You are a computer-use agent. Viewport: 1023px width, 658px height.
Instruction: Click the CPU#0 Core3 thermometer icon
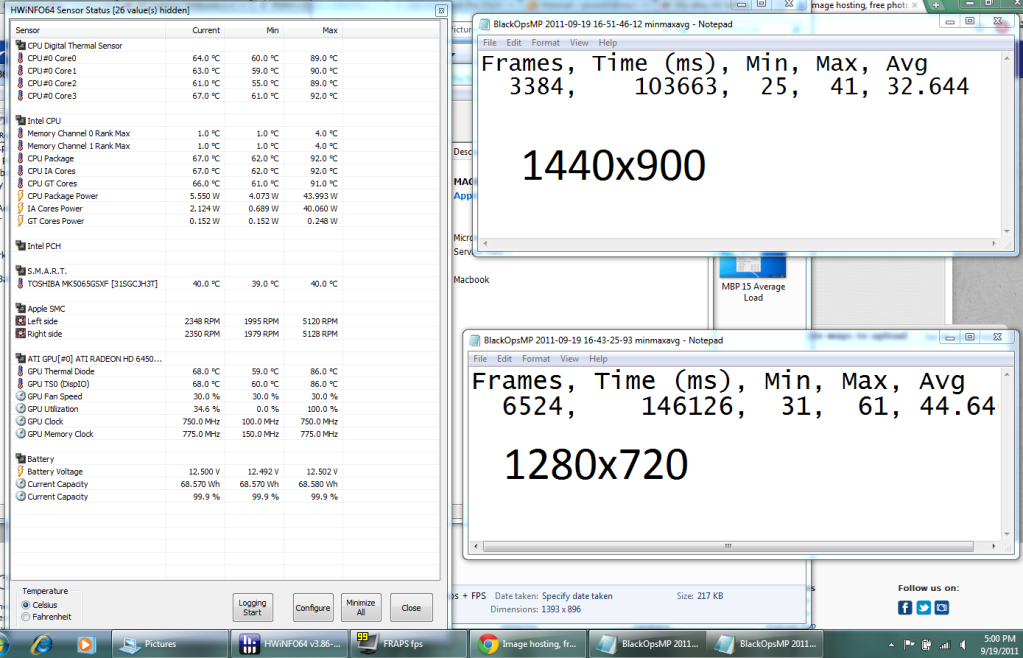pos(20,95)
